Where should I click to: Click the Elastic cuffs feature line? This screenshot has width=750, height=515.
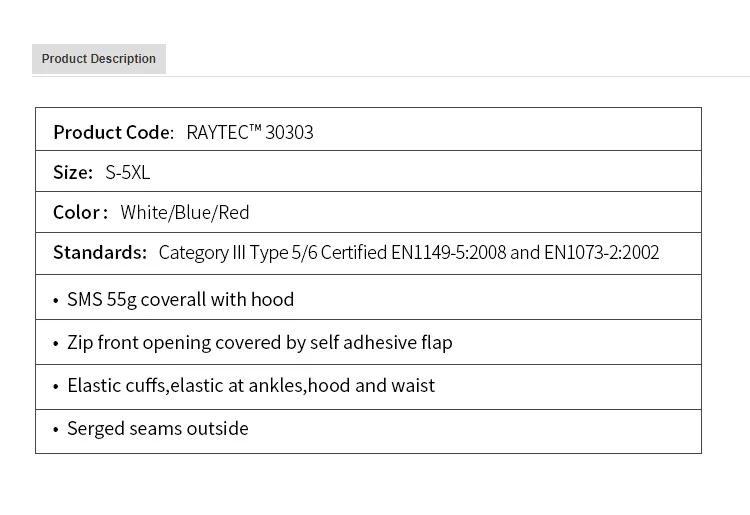251,385
